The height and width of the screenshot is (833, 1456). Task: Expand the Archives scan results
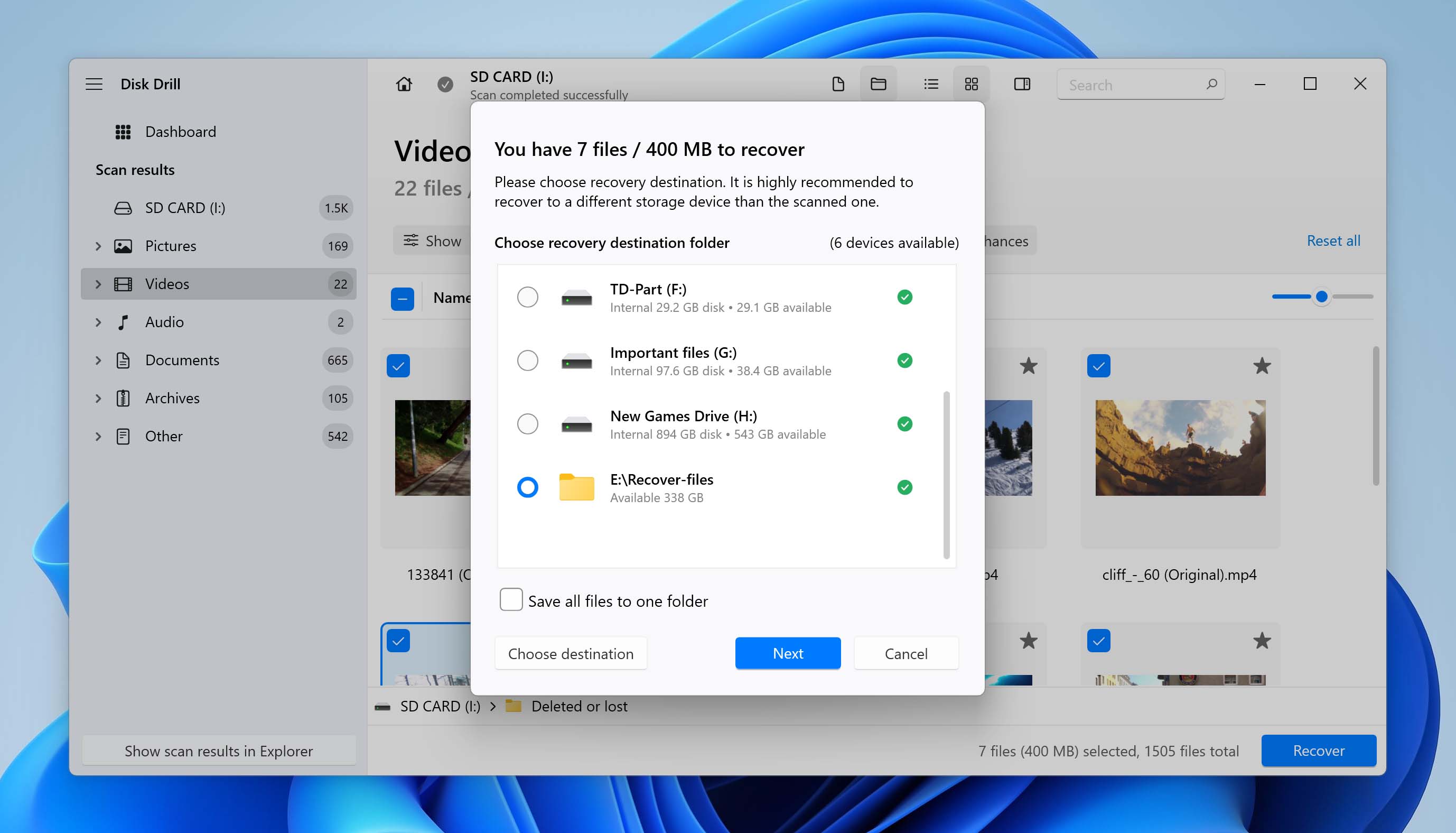pos(98,397)
